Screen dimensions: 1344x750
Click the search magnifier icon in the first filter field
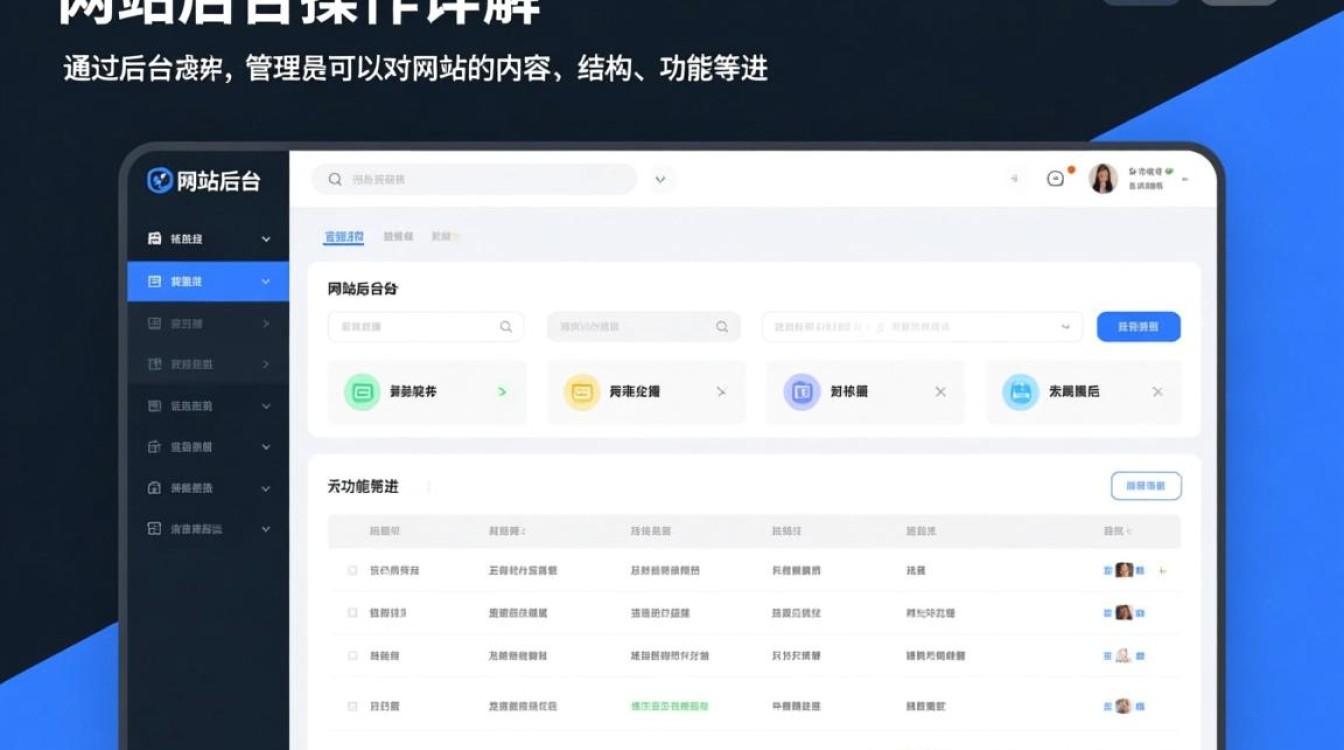click(x=504, y=326)
